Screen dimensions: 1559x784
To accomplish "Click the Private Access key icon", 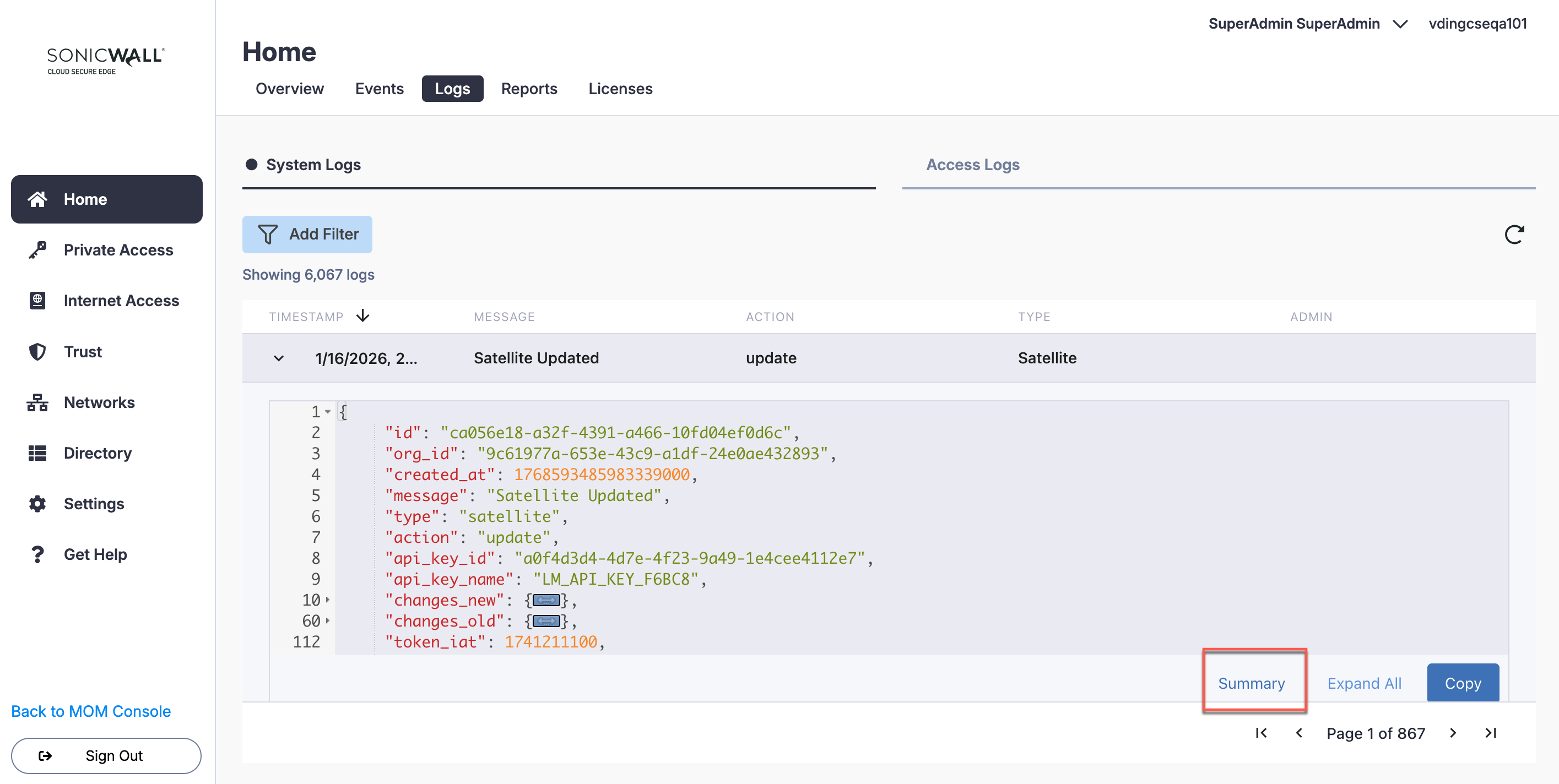I will pyautogui.click(x=37, y=250).
